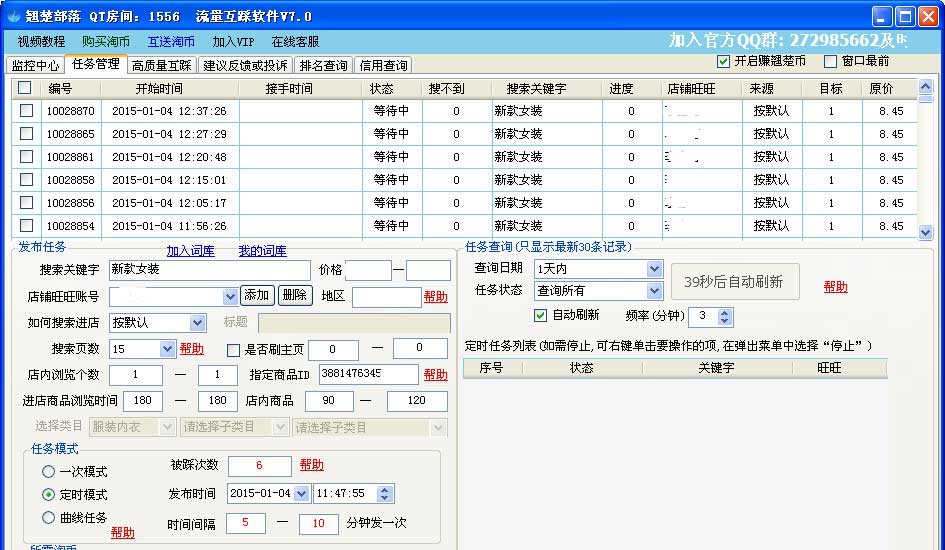The width and height of the screenshot is (945, 550).
Task: Select the 定时模式 radio button
Action: click(x=48, y=495)
